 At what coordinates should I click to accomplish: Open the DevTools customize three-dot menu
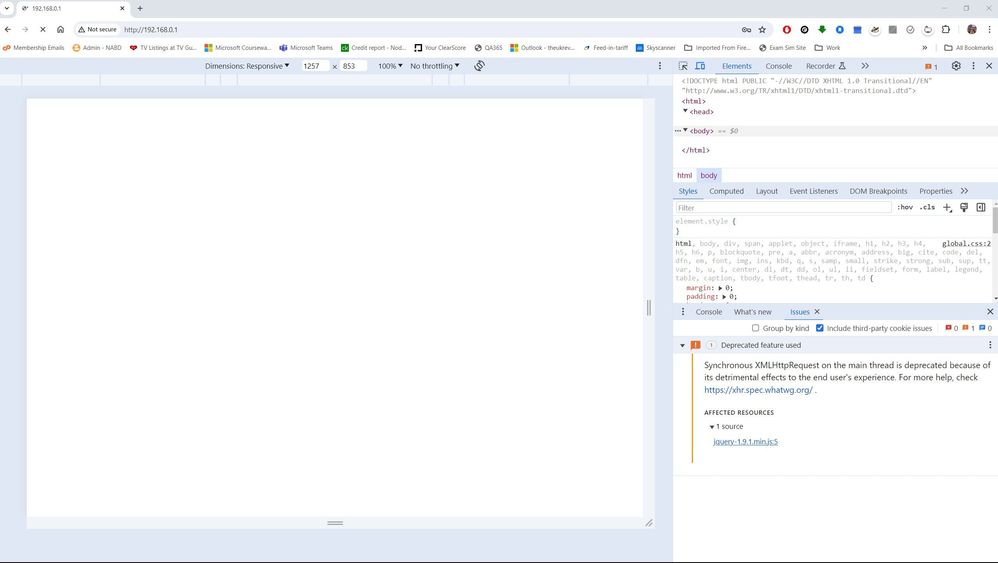pyautogui.click(x=973, y=66)
